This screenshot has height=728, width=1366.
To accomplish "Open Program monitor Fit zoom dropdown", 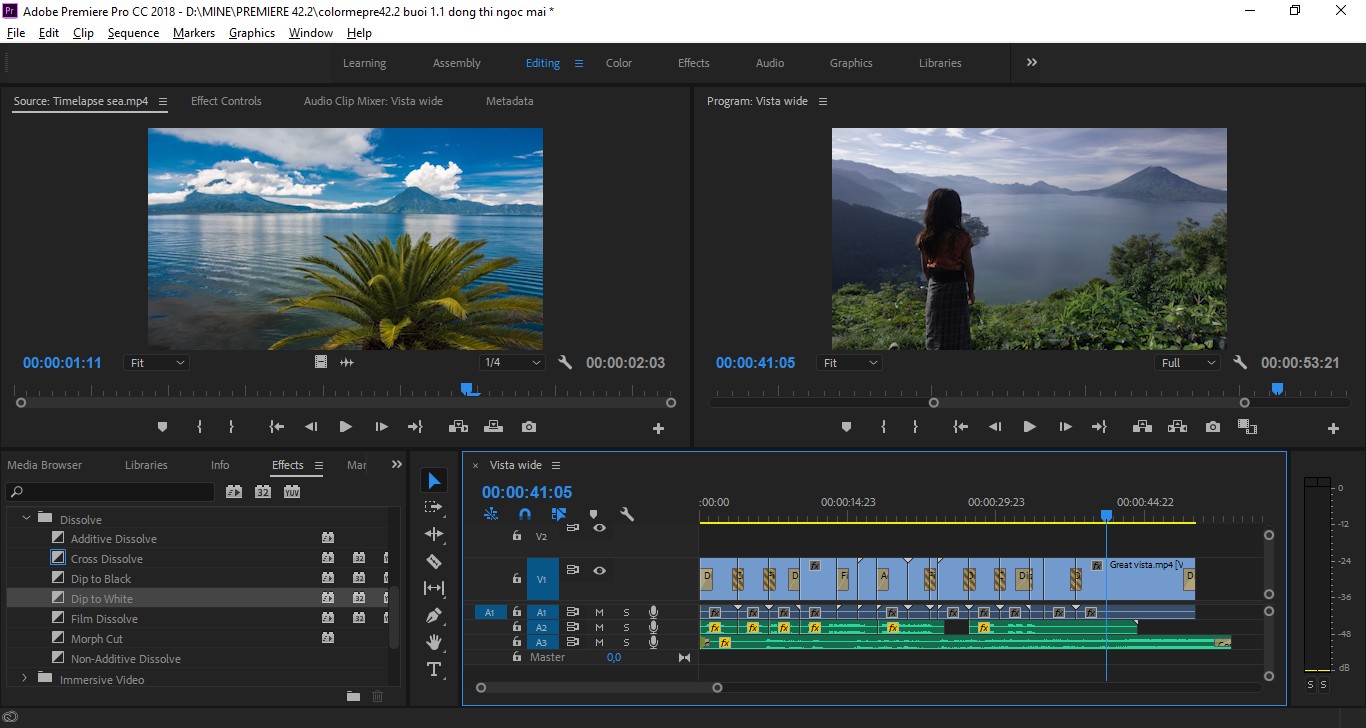I will (x=849, y=363).
